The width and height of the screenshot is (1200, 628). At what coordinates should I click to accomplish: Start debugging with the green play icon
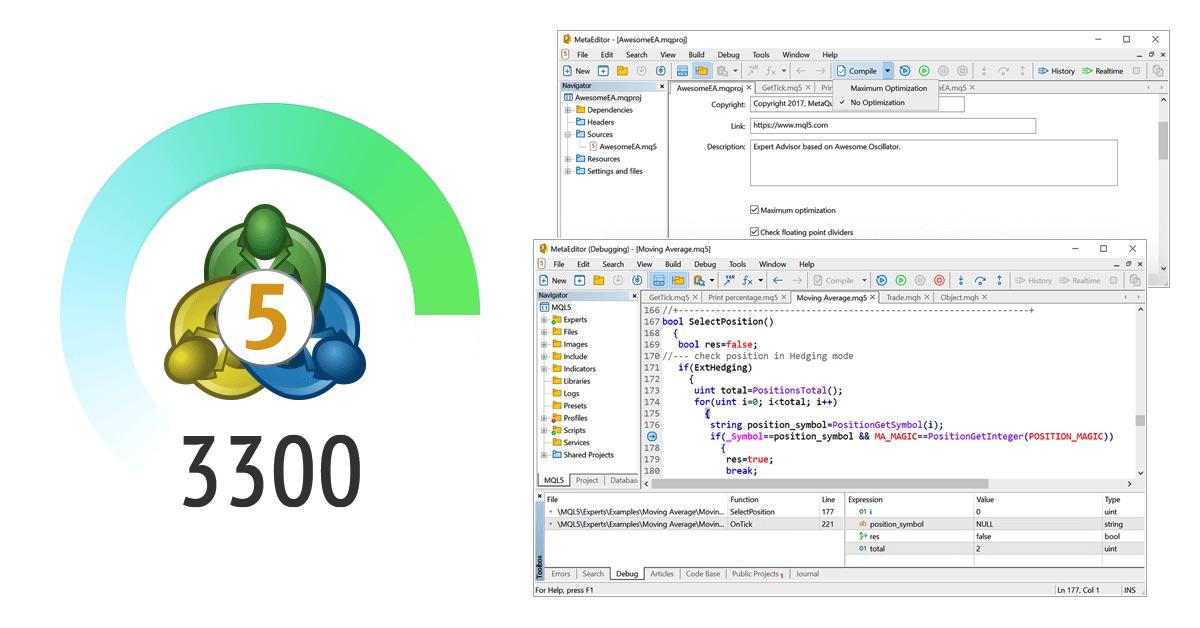click(x=901, y=280)
